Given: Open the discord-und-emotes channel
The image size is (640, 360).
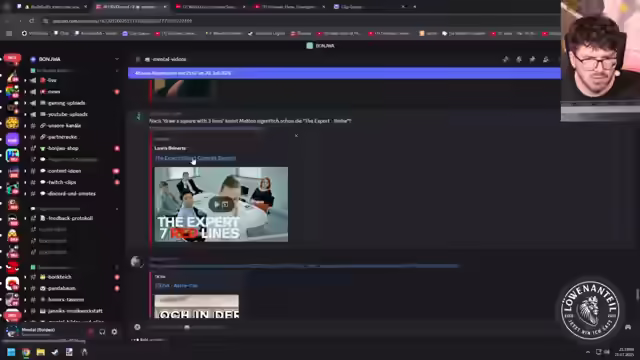Looking at the screenshot, I should click(71, 194).
